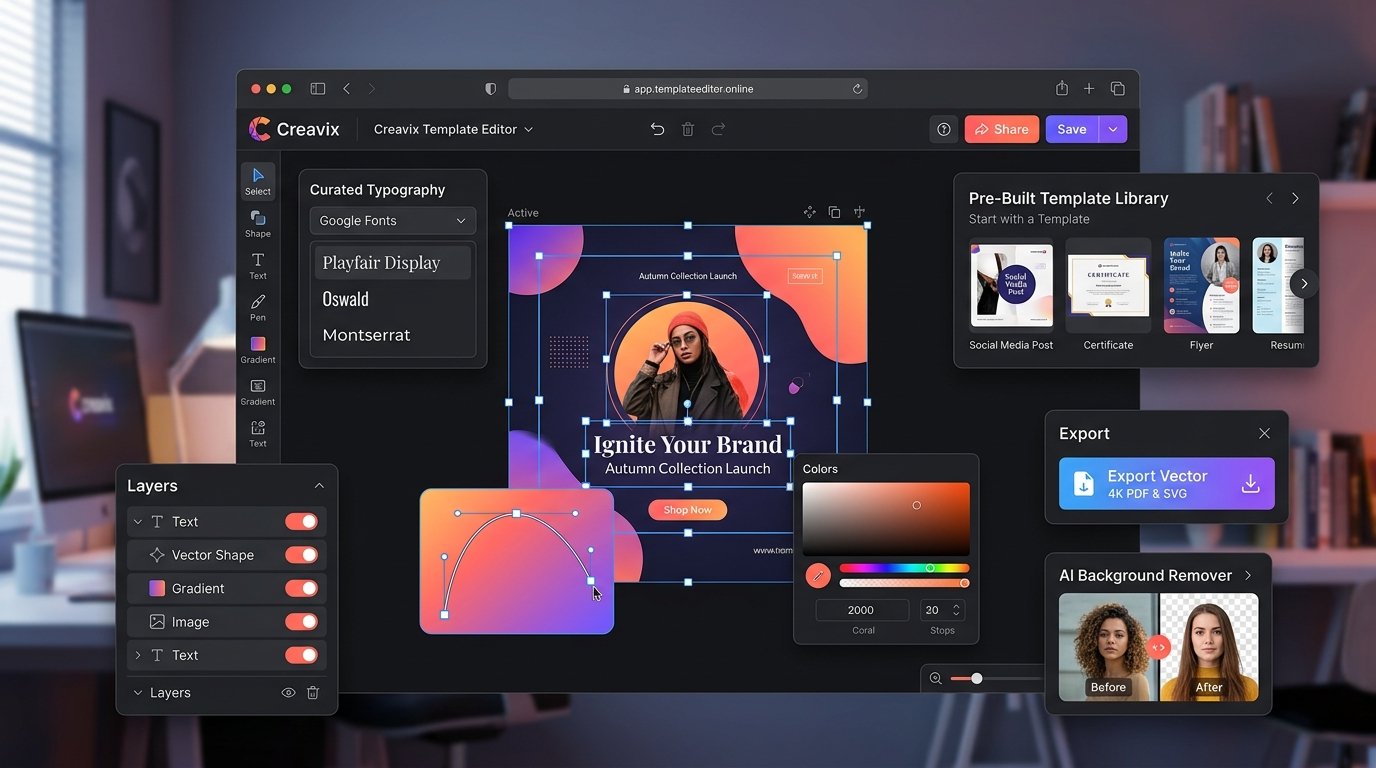The image size is (1376, 768).
Task: Open AI Background Remover via its chevron
Action: tap(1248, 575)
